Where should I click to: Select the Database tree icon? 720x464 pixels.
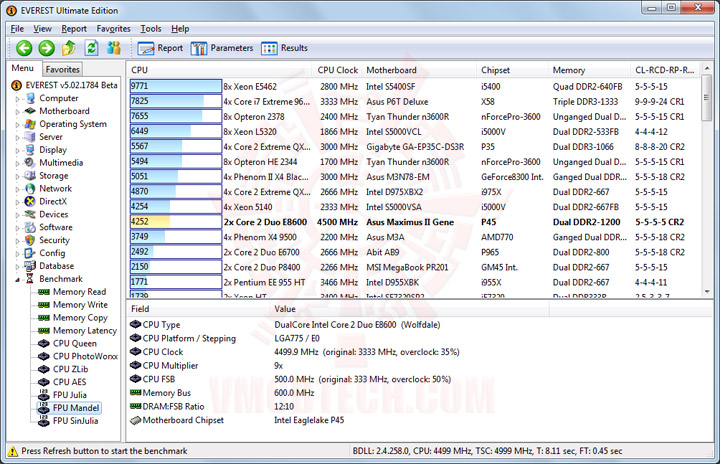point(30,266)
